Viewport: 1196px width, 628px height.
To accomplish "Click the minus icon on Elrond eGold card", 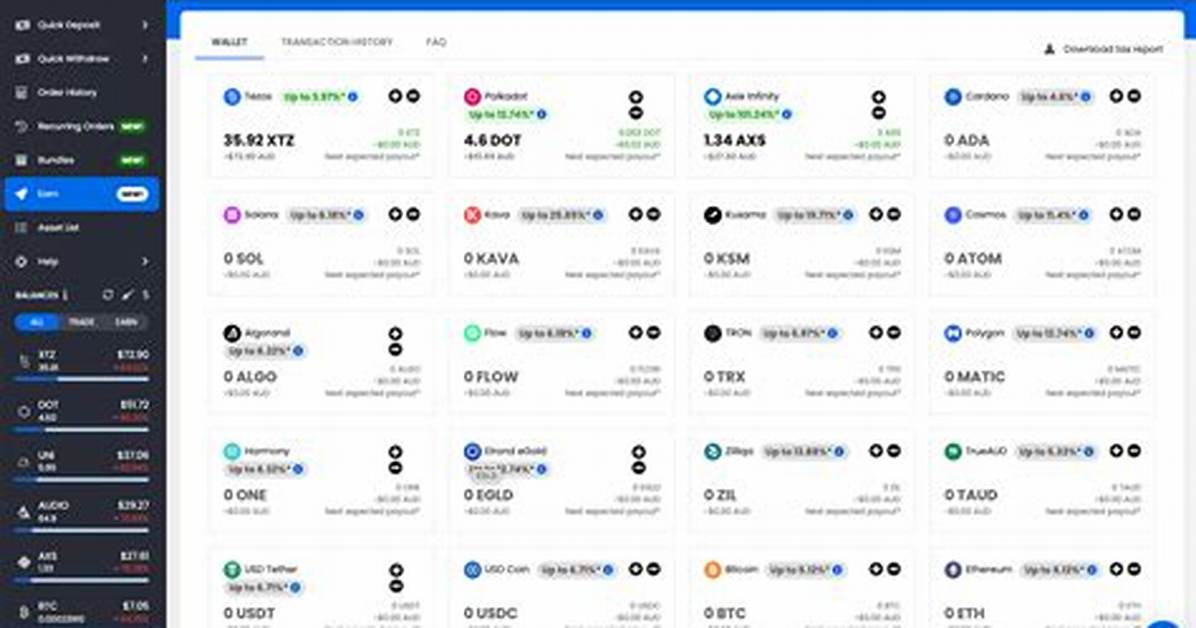I will (638, 468).
